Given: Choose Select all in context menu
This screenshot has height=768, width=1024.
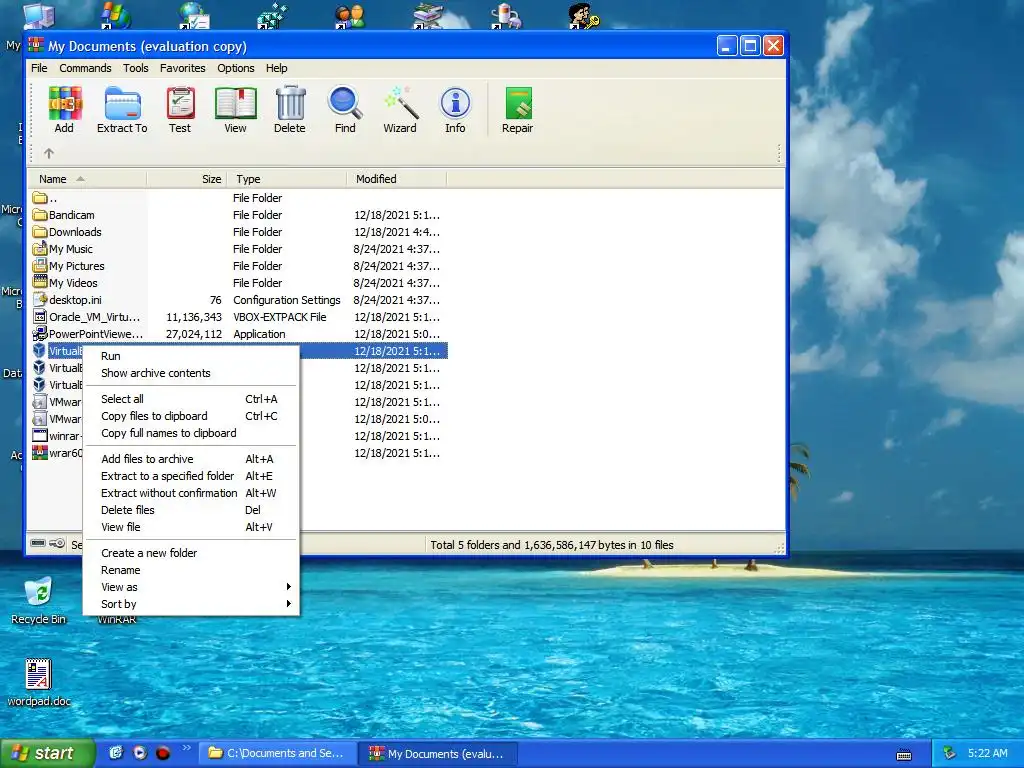Looking at the screenshot, I should (x=191, y=399).
